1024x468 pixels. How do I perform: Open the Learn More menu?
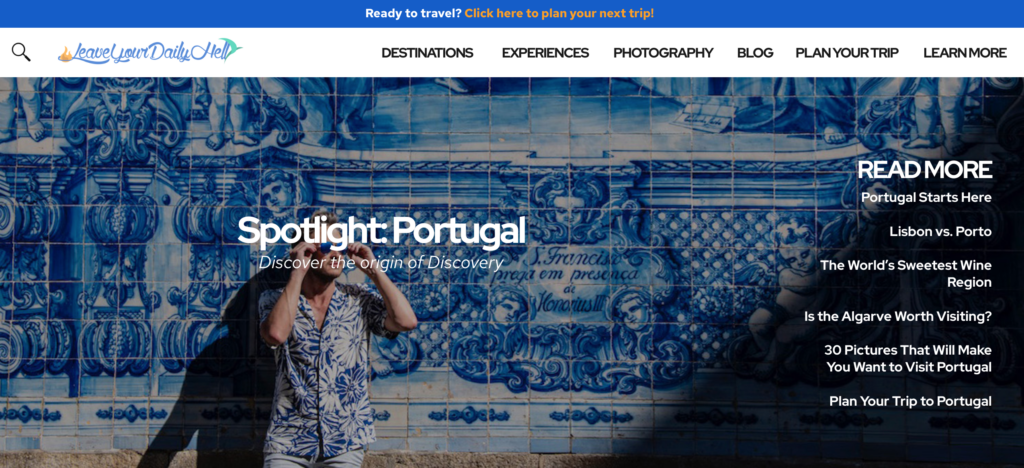[x=965, y=53]
